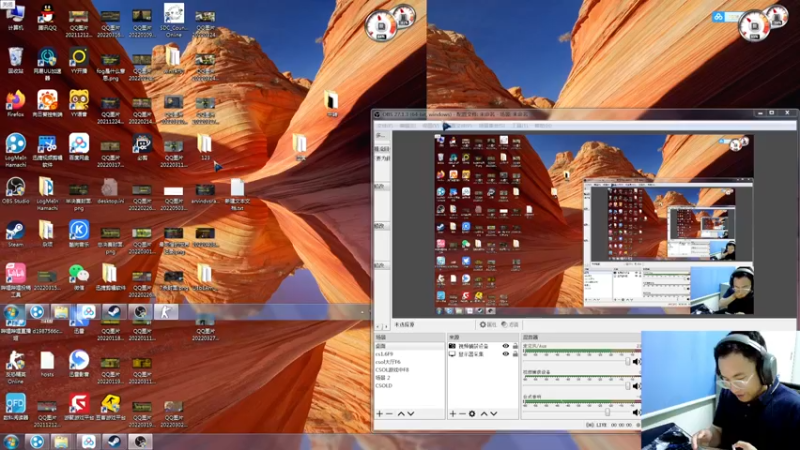Move the selected scene down
800x450 pixels.
tap(411, 413)
